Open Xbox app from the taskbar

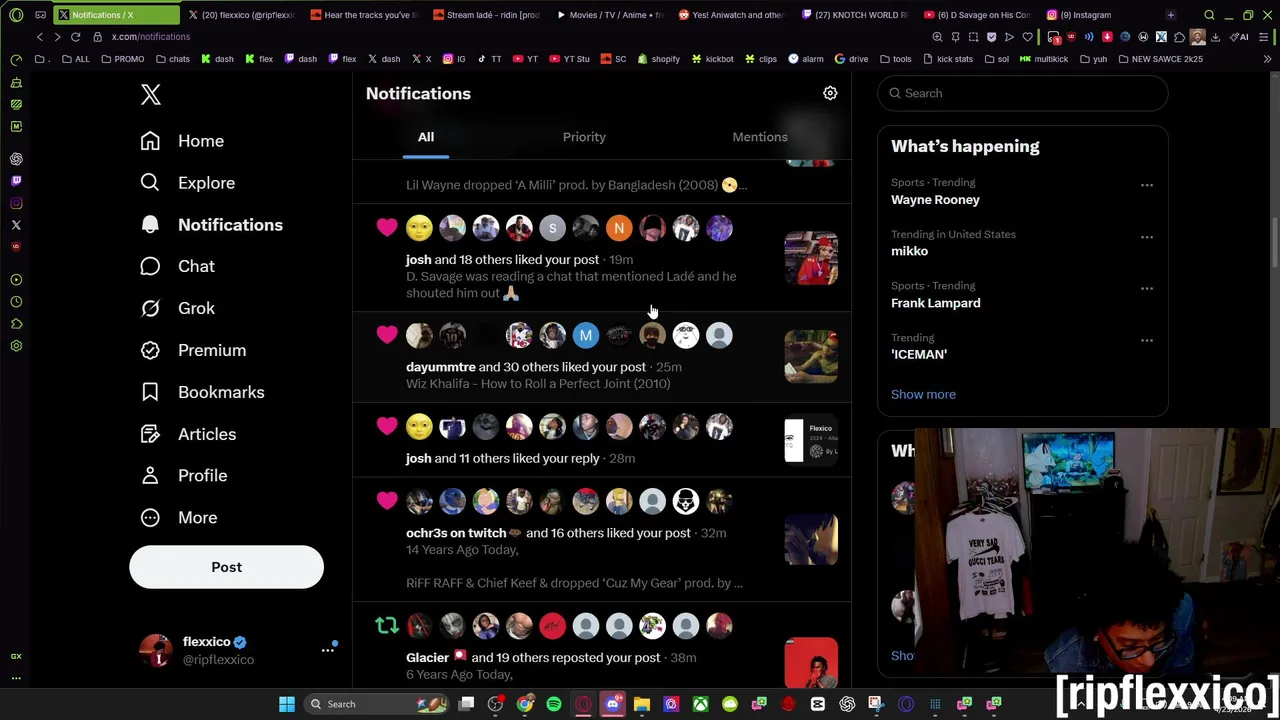click(x=700, y=704)
